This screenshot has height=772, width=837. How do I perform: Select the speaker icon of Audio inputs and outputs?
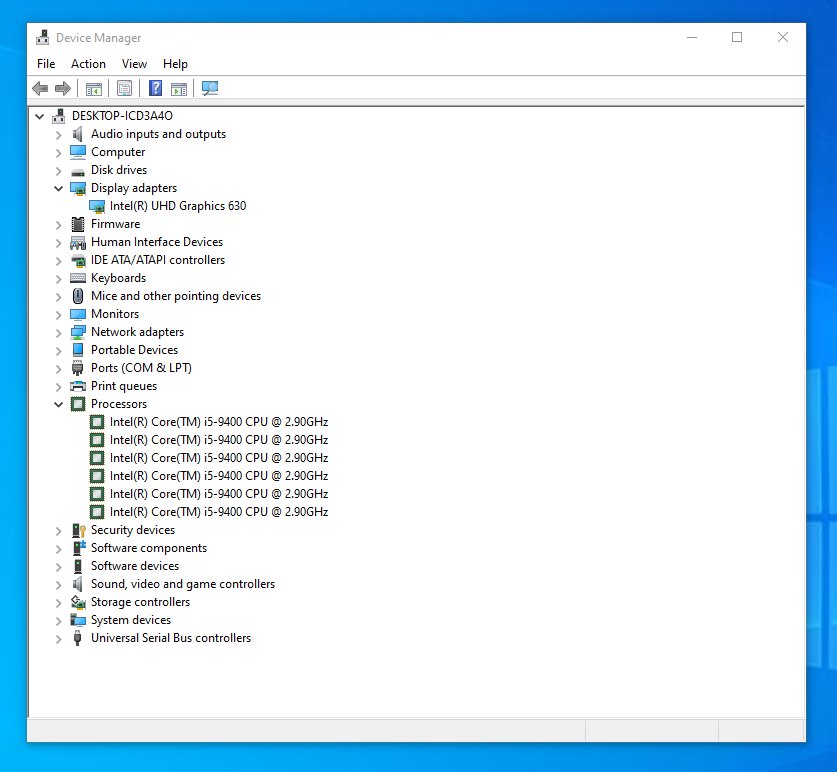(x=78, y=134)
